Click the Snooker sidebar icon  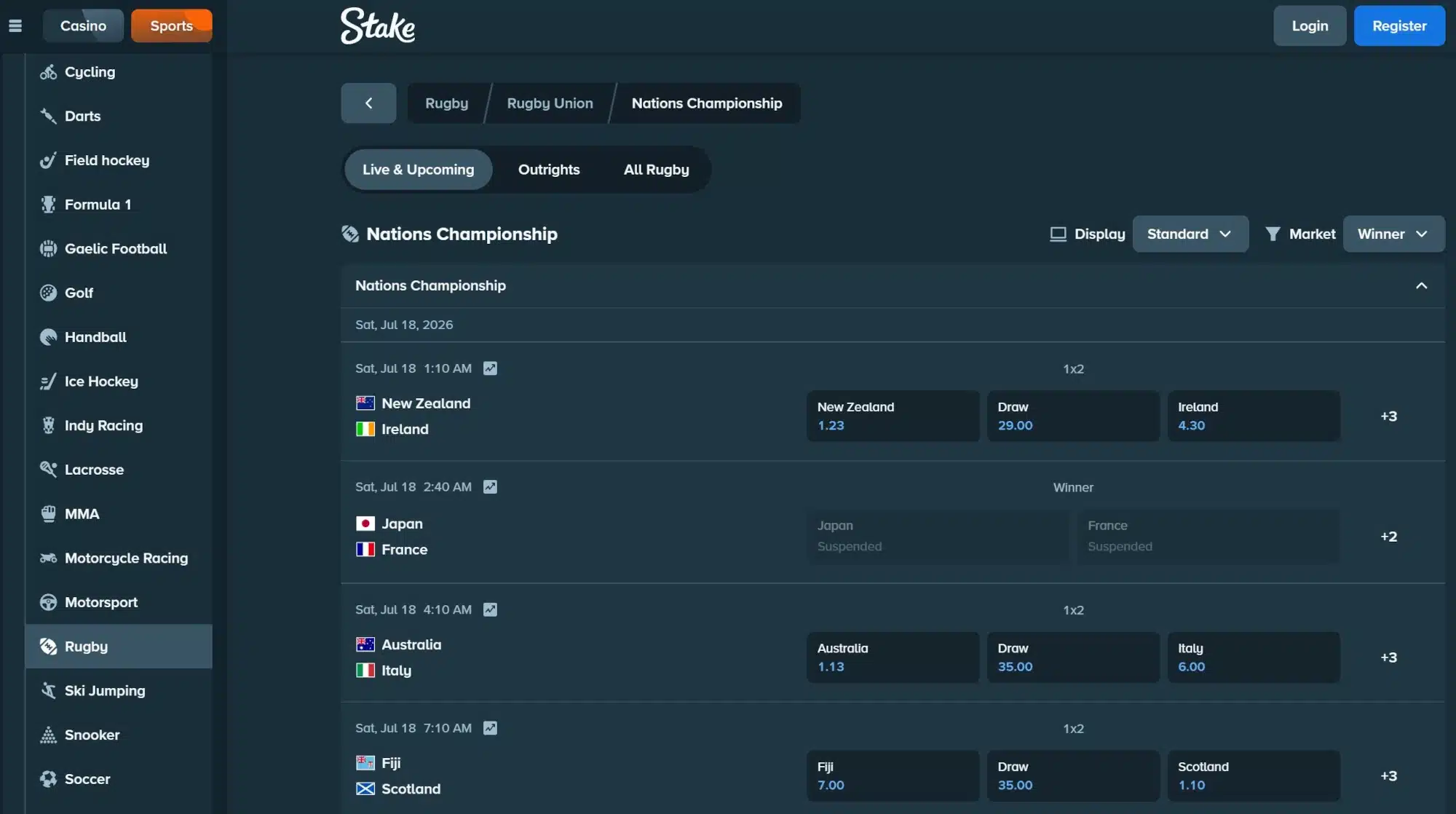click(48, 735)
